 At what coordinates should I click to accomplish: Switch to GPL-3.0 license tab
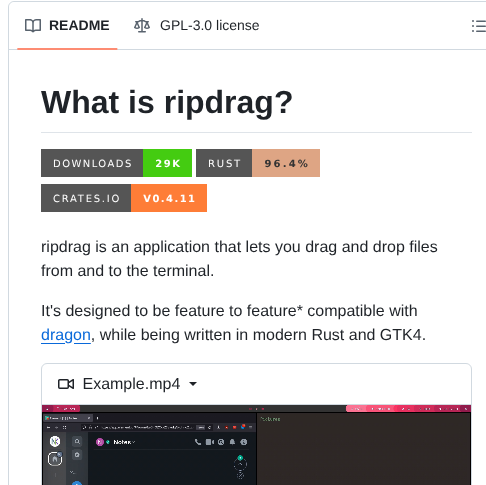tap(196, 26)
